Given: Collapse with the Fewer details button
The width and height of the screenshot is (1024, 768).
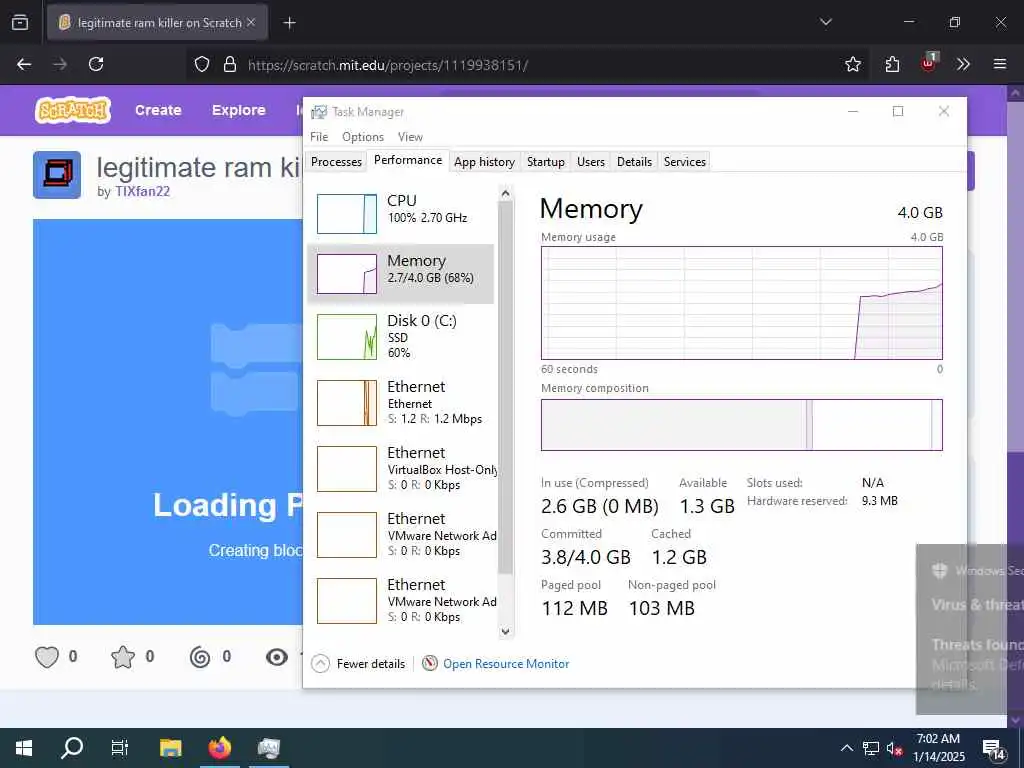Looking at the screenshot, I should (x=358, y=664).
